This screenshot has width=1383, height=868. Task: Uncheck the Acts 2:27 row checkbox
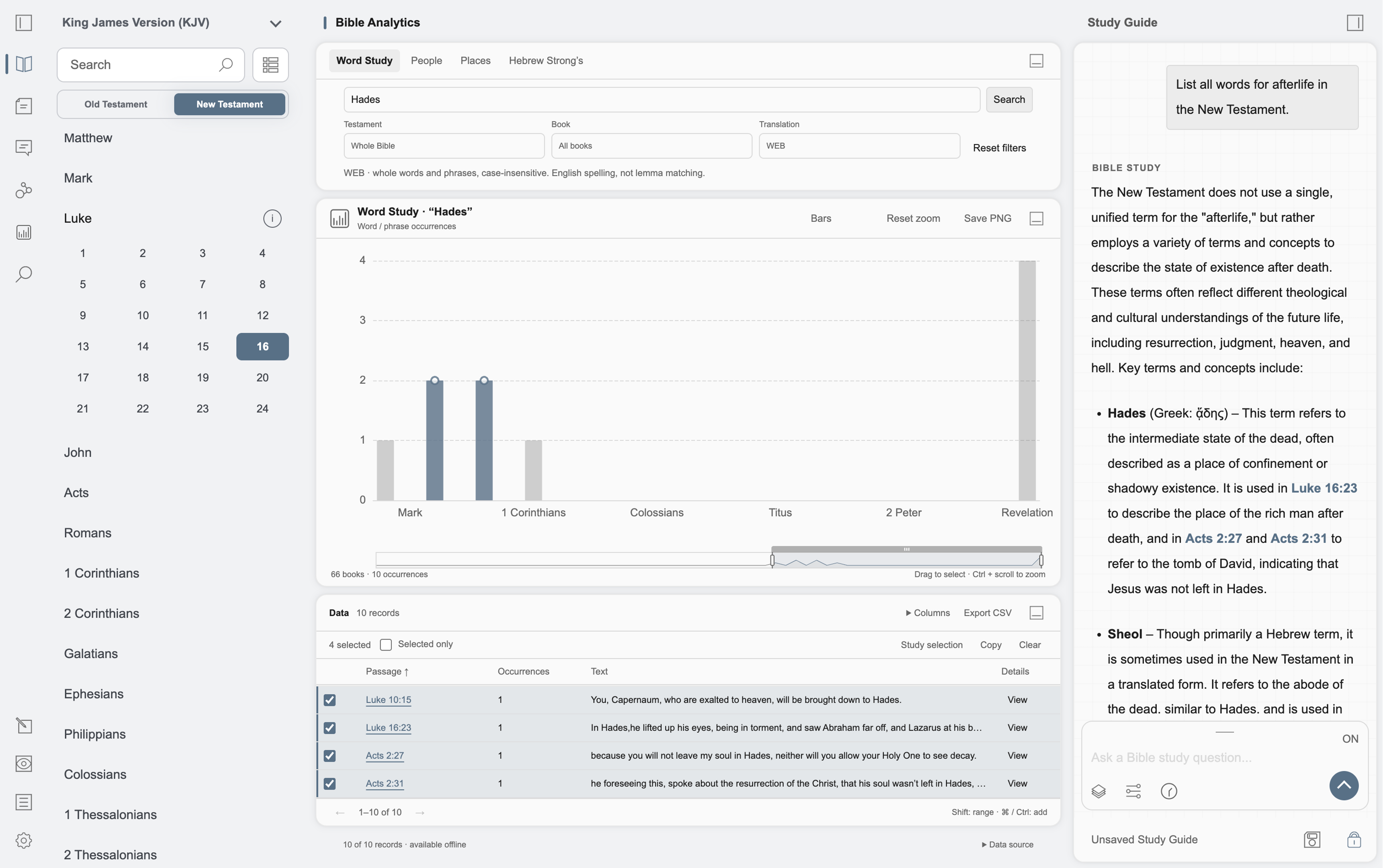click(329, 755)
